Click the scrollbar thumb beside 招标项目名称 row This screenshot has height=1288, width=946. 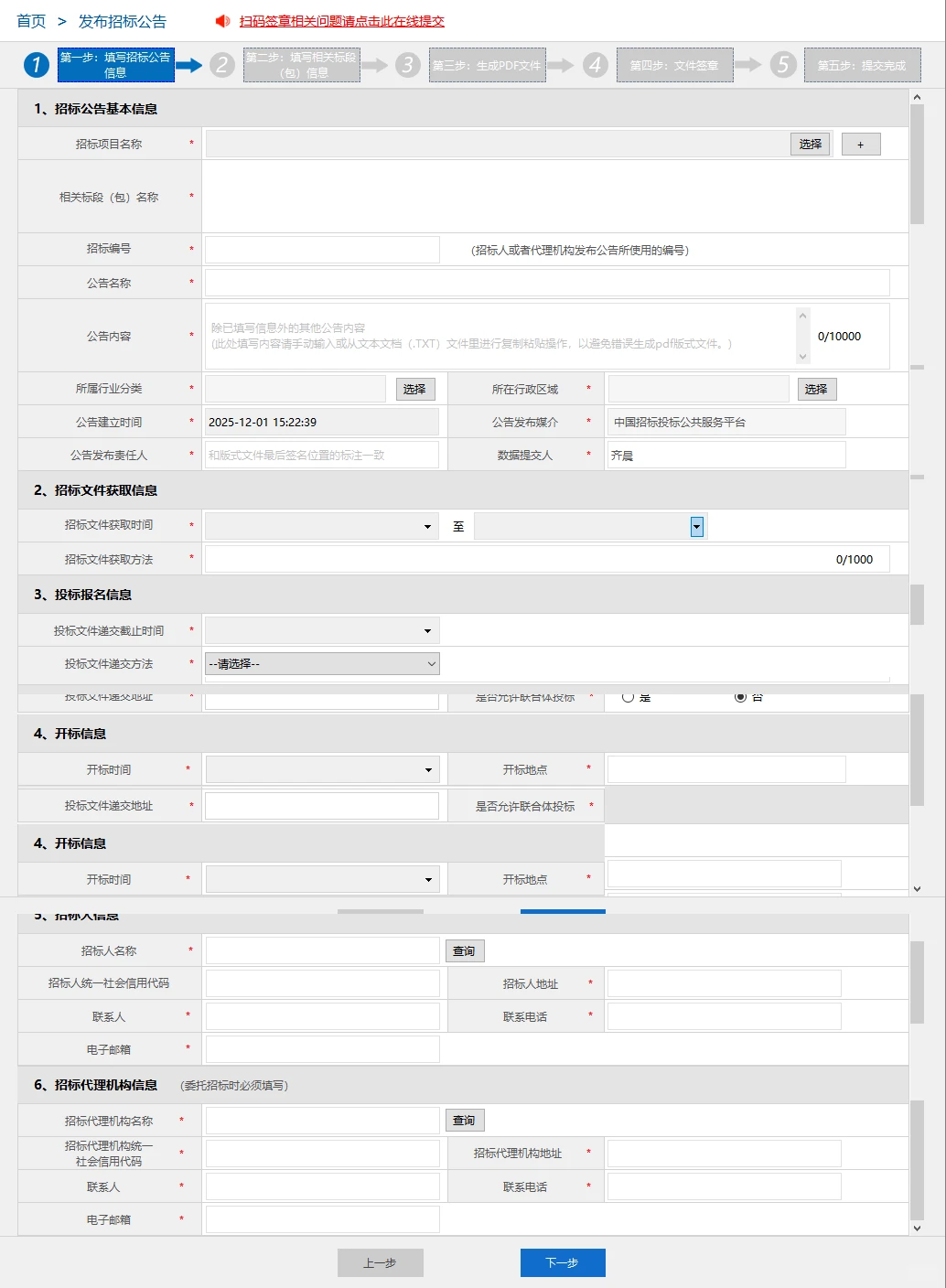(917, 163)
